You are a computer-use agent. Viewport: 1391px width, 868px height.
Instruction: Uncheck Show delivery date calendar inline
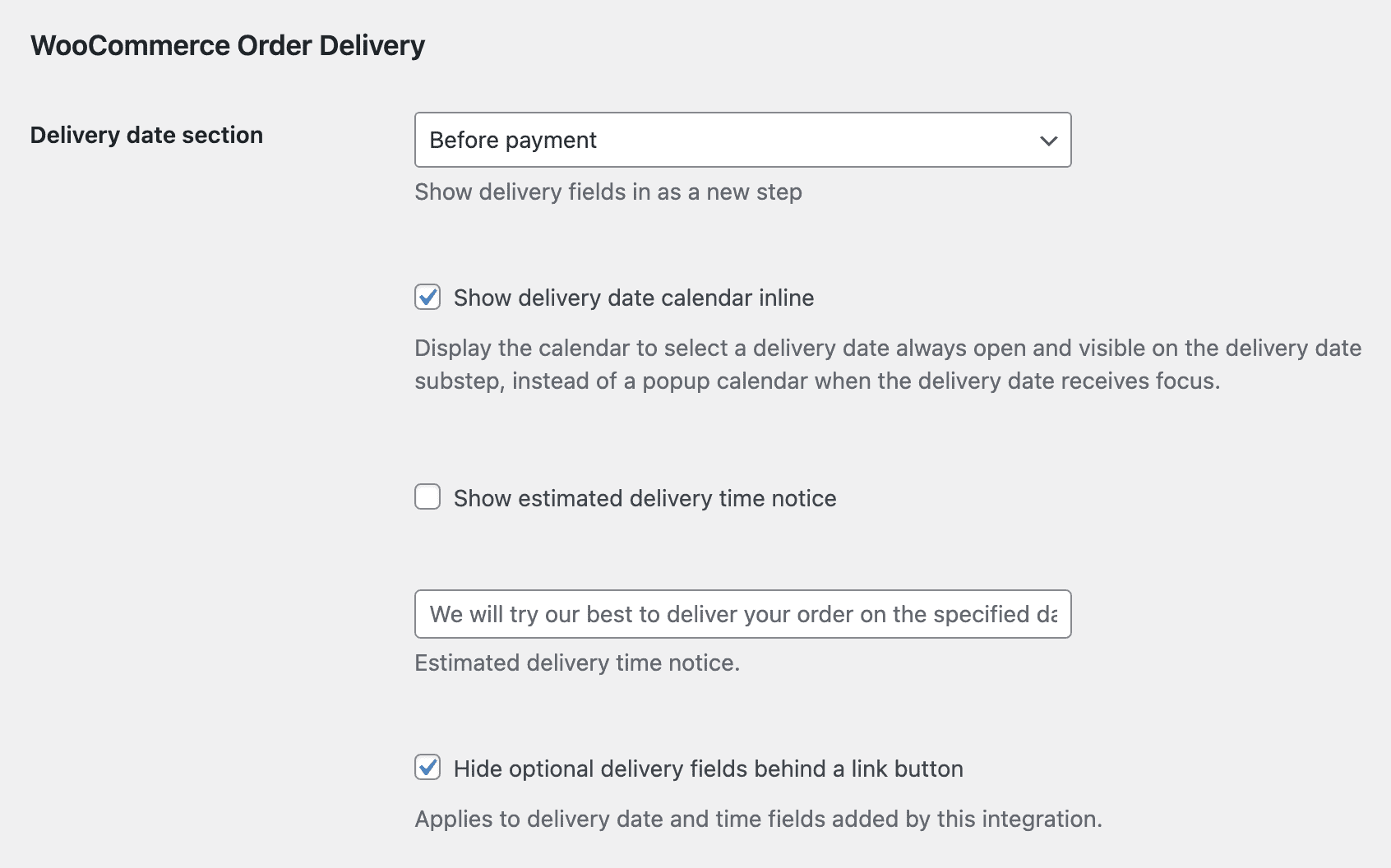427,298
